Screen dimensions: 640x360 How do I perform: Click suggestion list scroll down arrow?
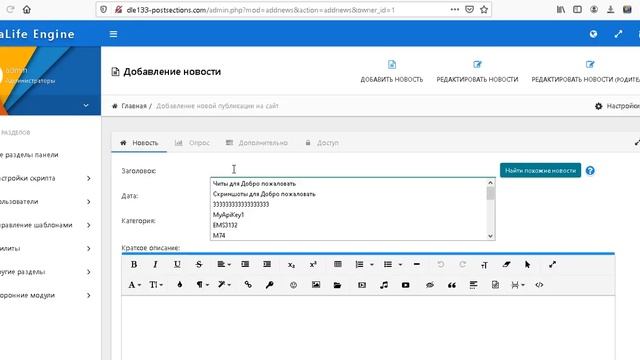point(490,236)
